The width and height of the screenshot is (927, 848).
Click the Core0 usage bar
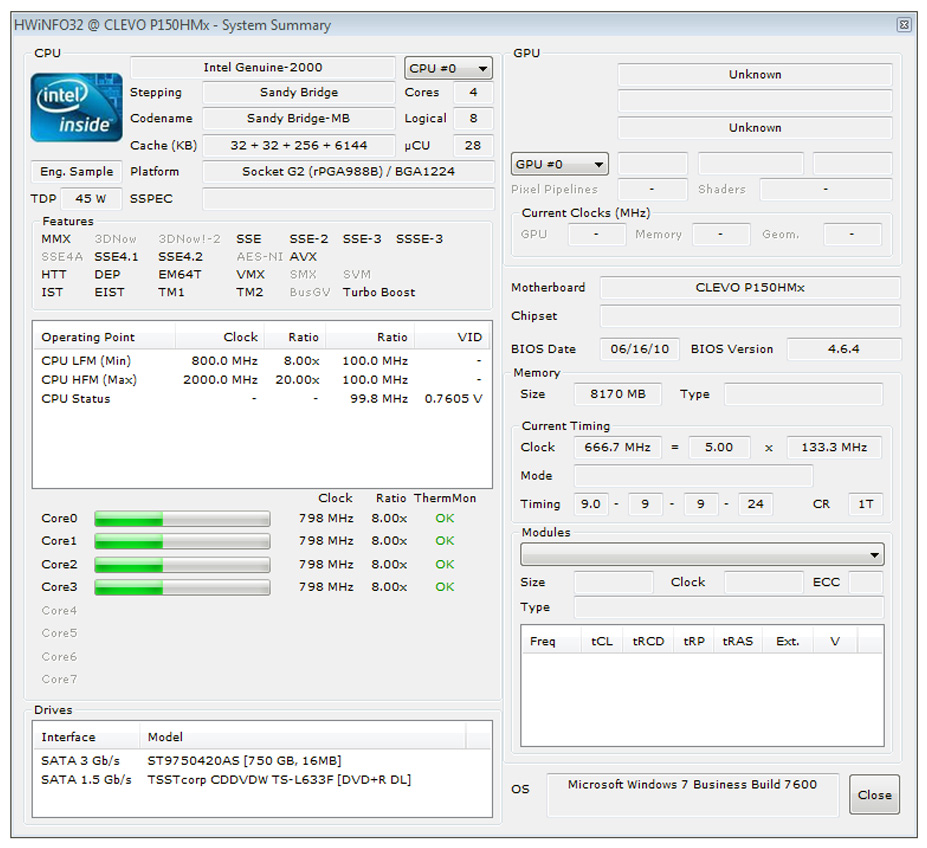pyautogui.click(x=182, y=519)
